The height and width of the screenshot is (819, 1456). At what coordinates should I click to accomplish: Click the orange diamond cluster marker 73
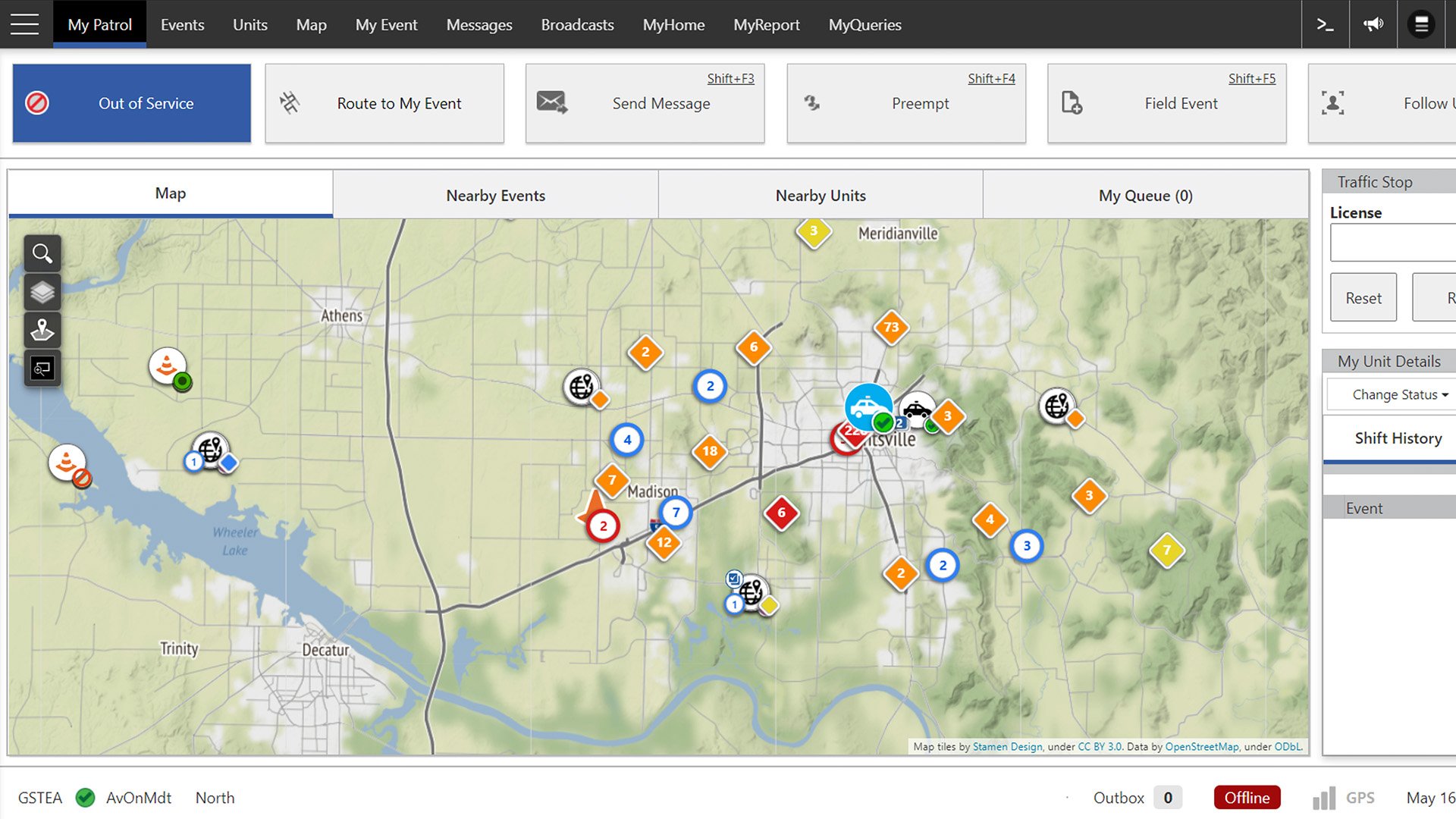891,328
